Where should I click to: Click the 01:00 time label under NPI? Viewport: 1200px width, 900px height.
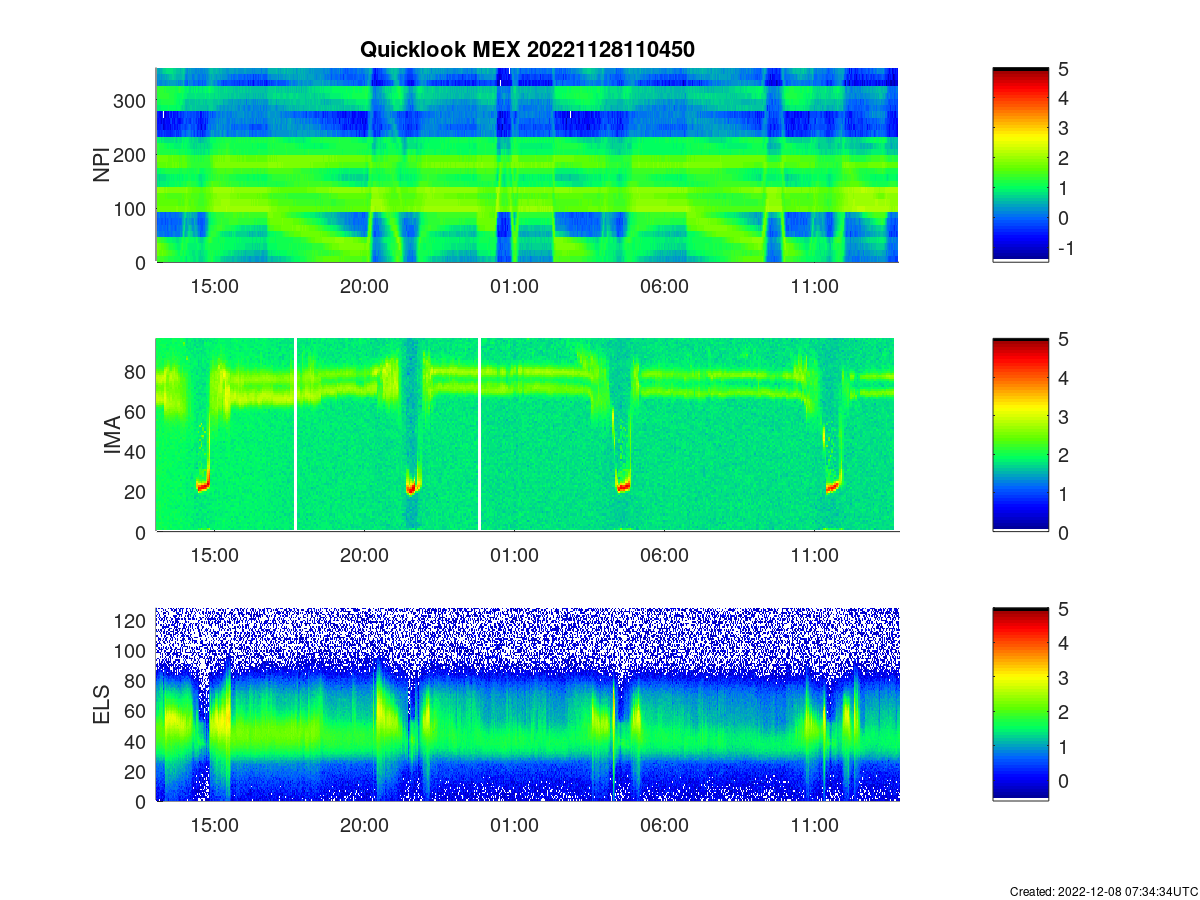pyautogui.click(x=514, y=286)
